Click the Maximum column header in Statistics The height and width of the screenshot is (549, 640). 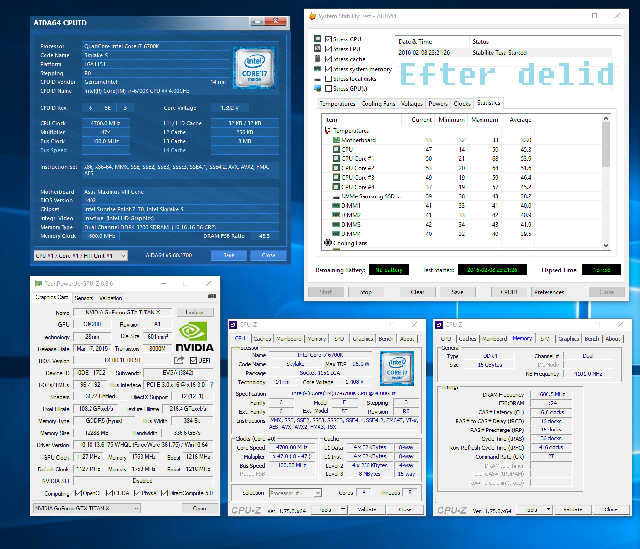tap(484, 120)
